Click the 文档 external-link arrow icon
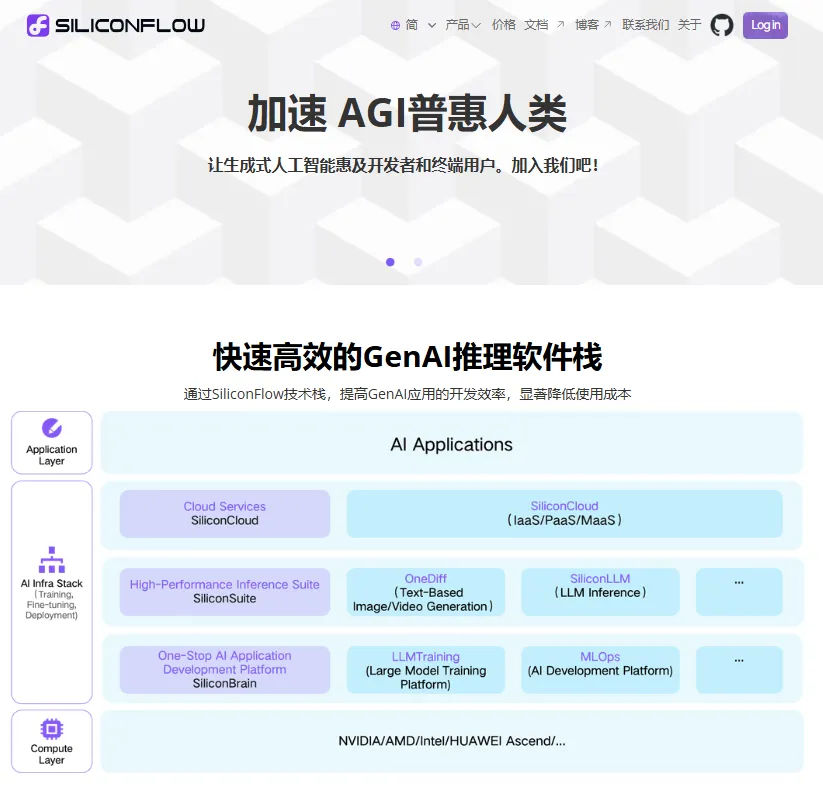823x794 pixels. pos(561,25)
